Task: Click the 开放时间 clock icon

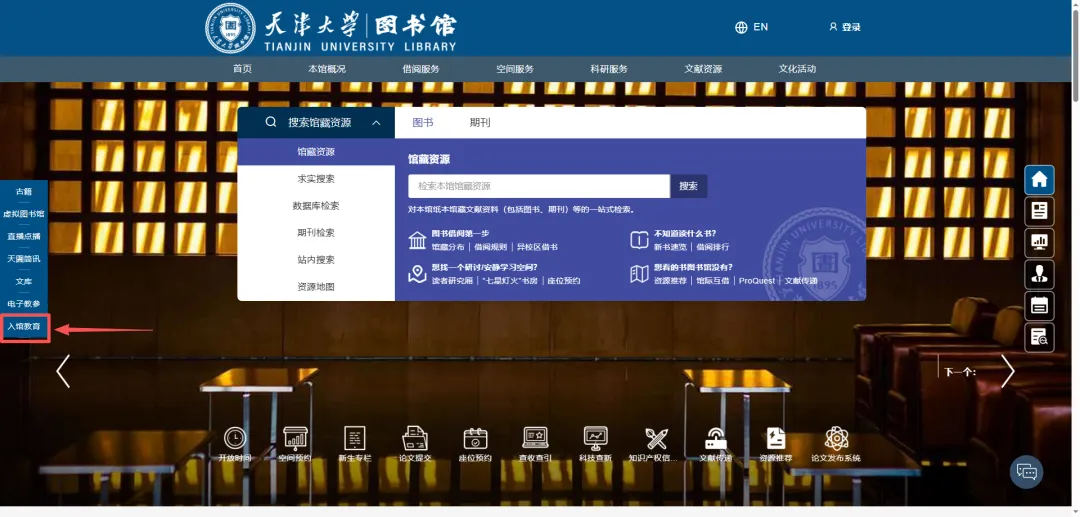Action: coord(235,438)
